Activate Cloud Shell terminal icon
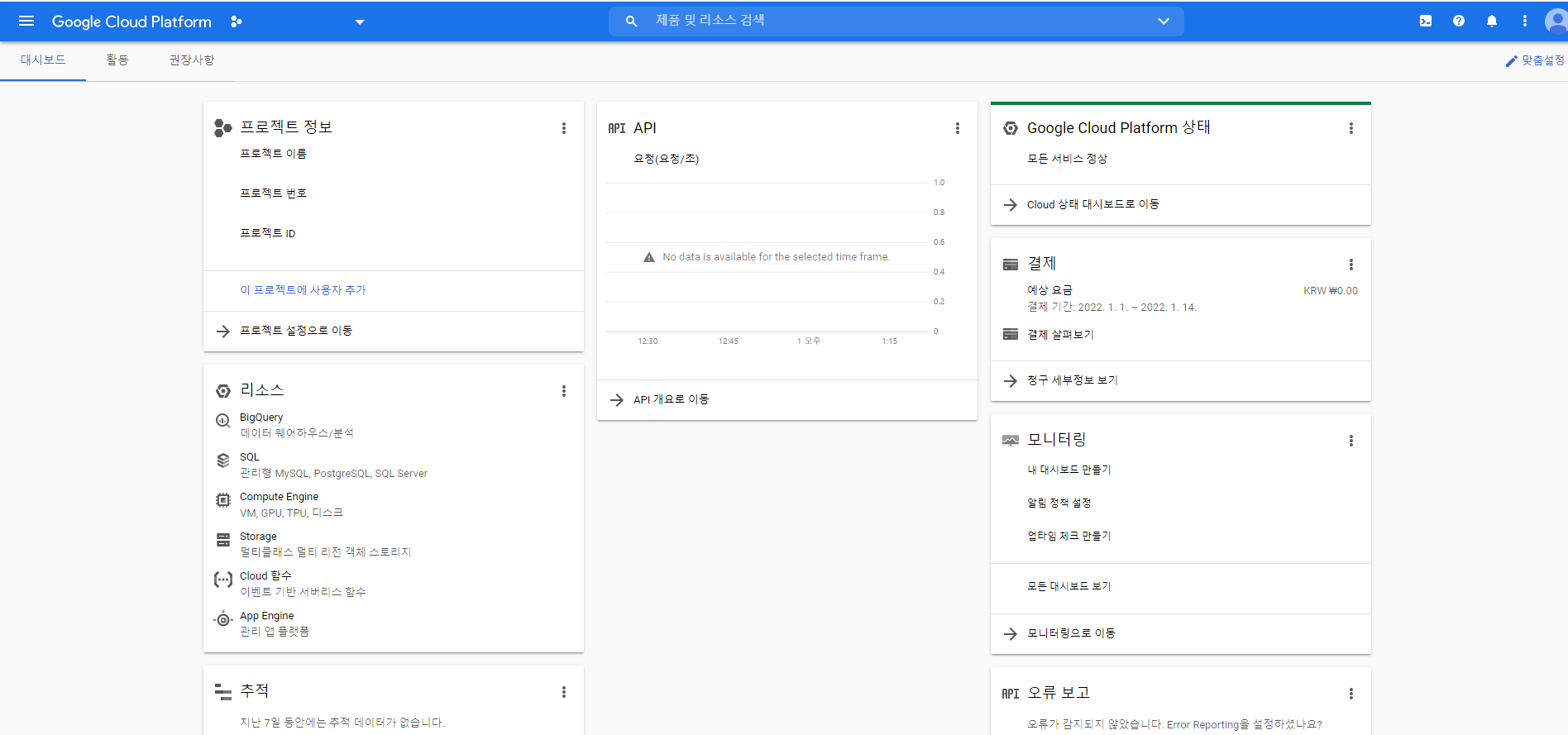This screenshot has height=735, width=1568. tap(1426, 21)
